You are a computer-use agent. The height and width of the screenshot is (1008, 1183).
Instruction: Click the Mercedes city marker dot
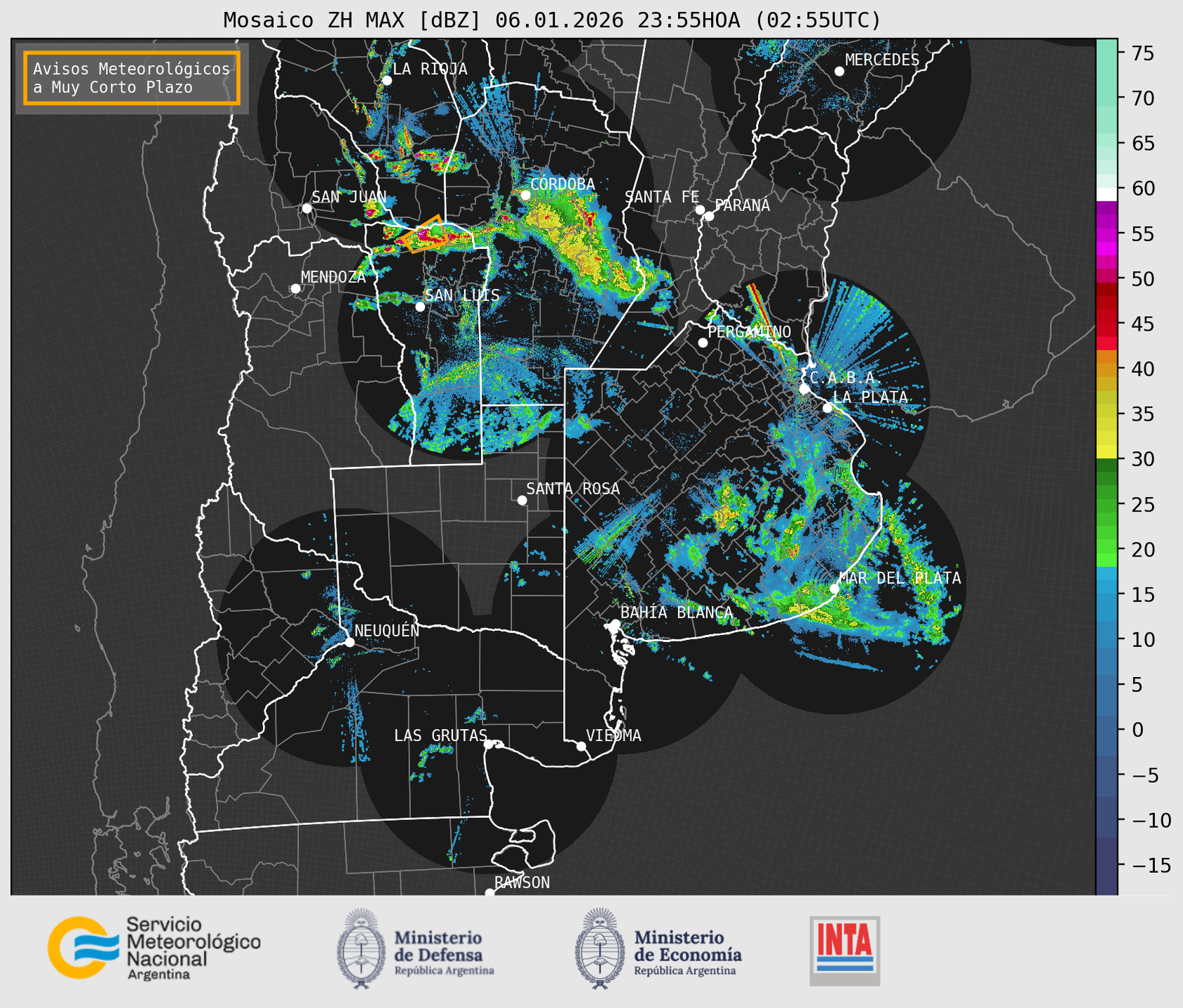(839, 71)
